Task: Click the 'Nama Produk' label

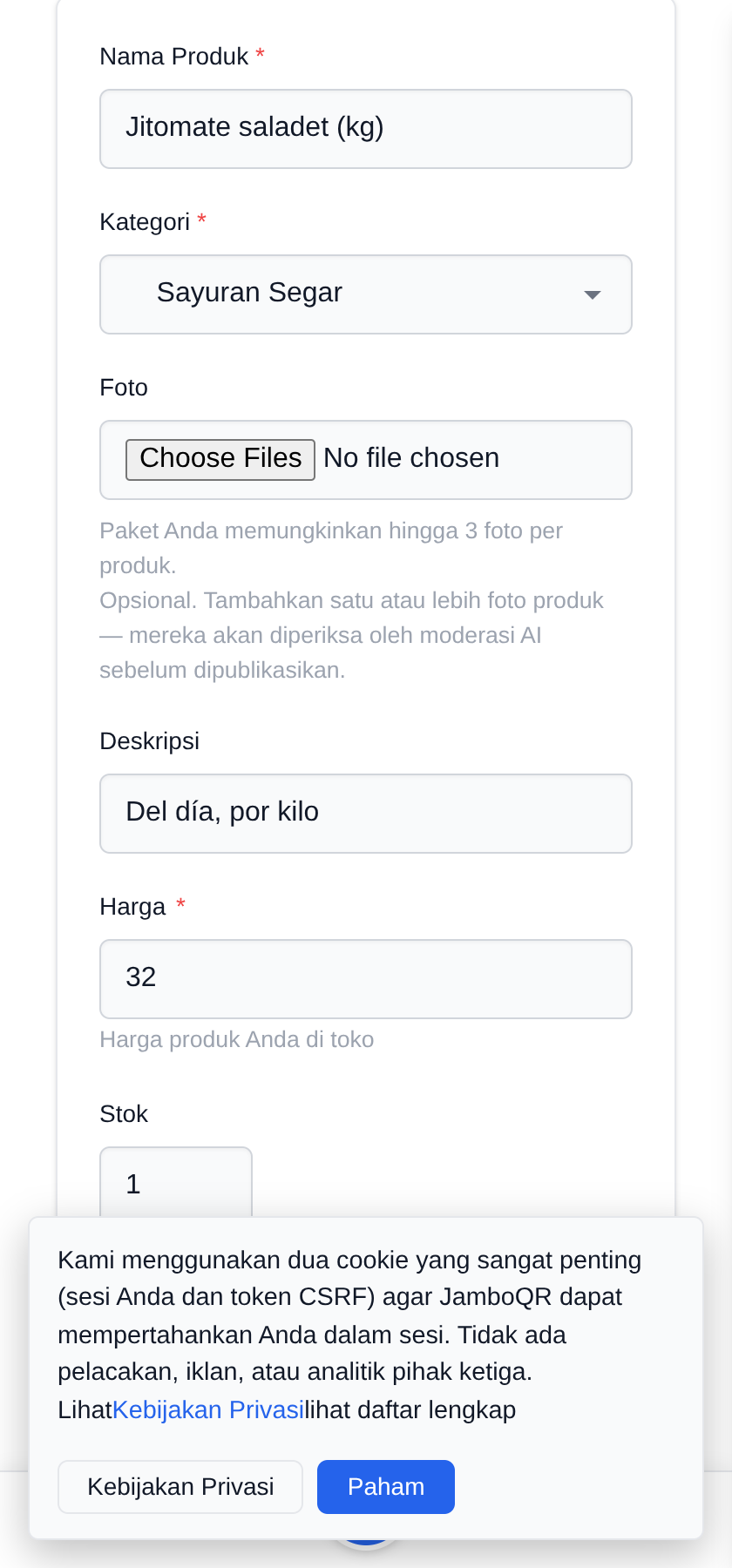Action: [174, 57]
